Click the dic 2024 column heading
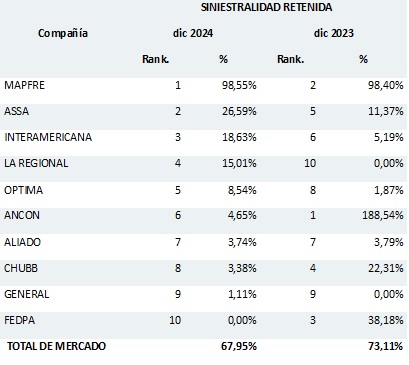Screen dimensions: 409x365 193,33
